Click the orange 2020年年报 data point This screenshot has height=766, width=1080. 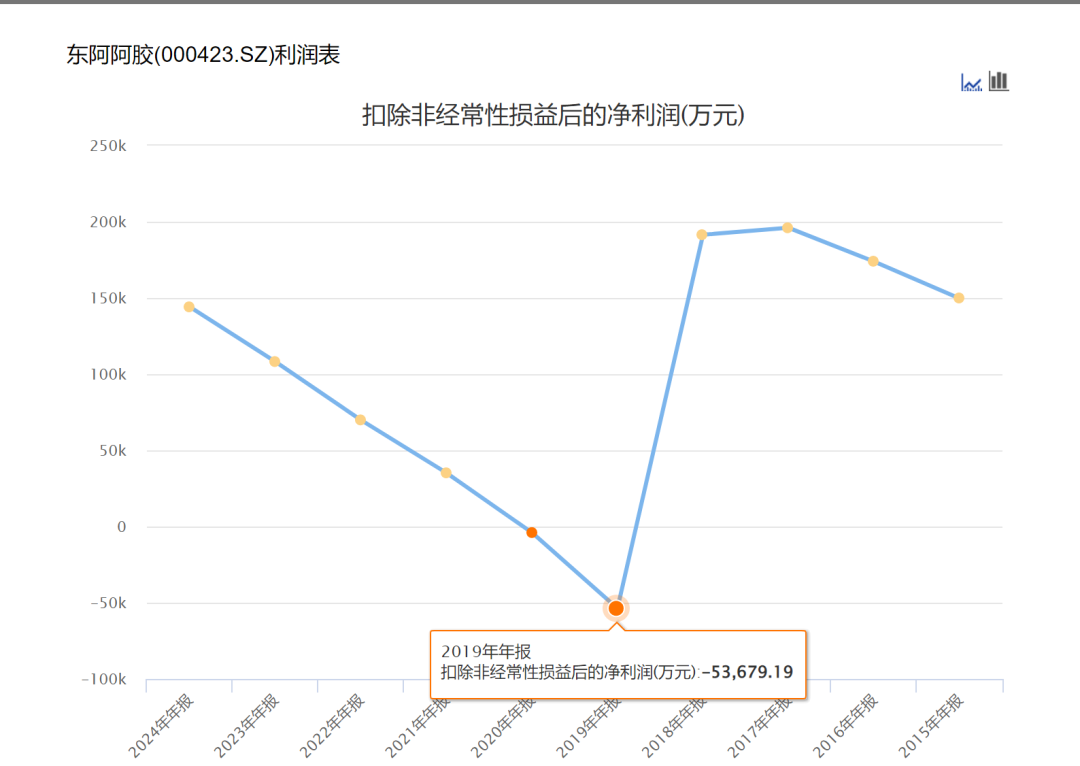point(531,532)
